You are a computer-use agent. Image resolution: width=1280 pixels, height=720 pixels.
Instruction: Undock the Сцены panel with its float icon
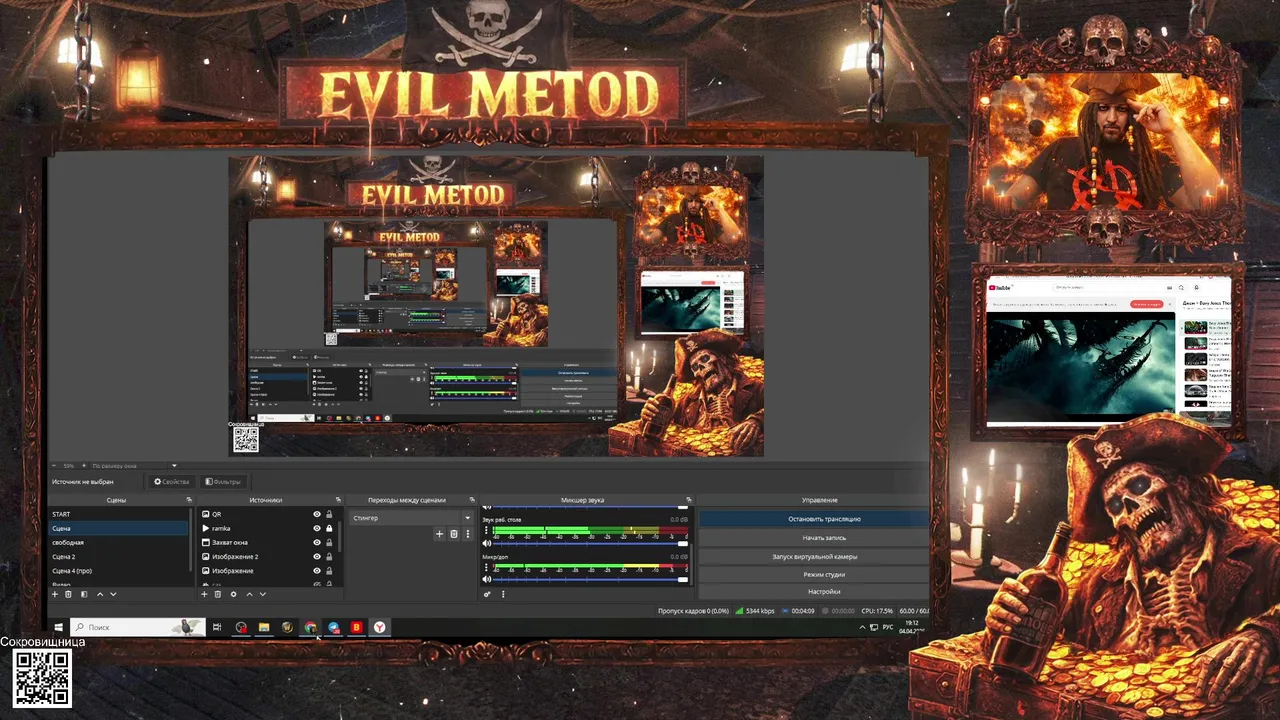pos(188,500)
